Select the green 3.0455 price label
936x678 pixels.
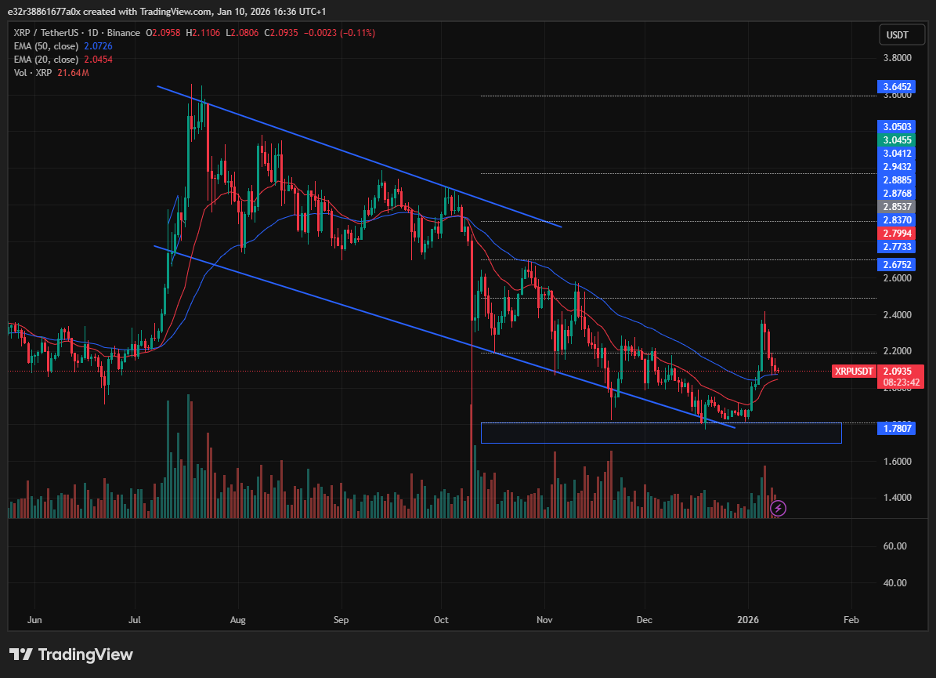tap(897, 140)
